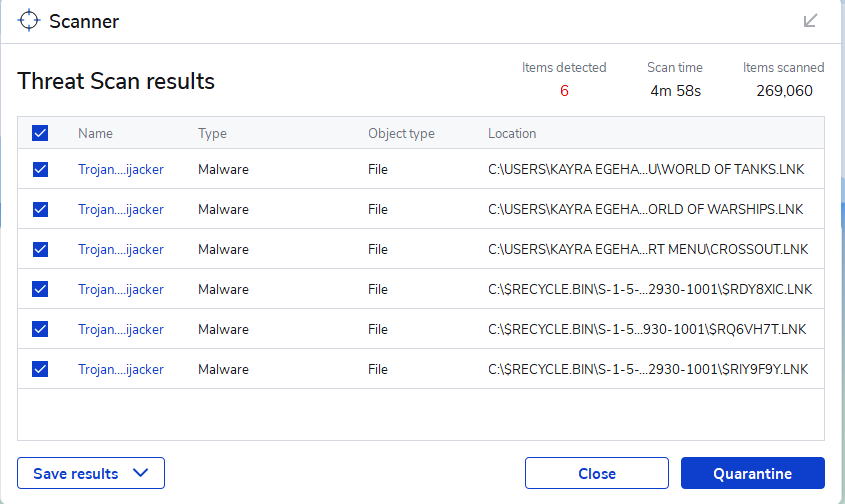
Task: Sort results by Object type column
Action: pyautogui.click(x=401, y=133)
